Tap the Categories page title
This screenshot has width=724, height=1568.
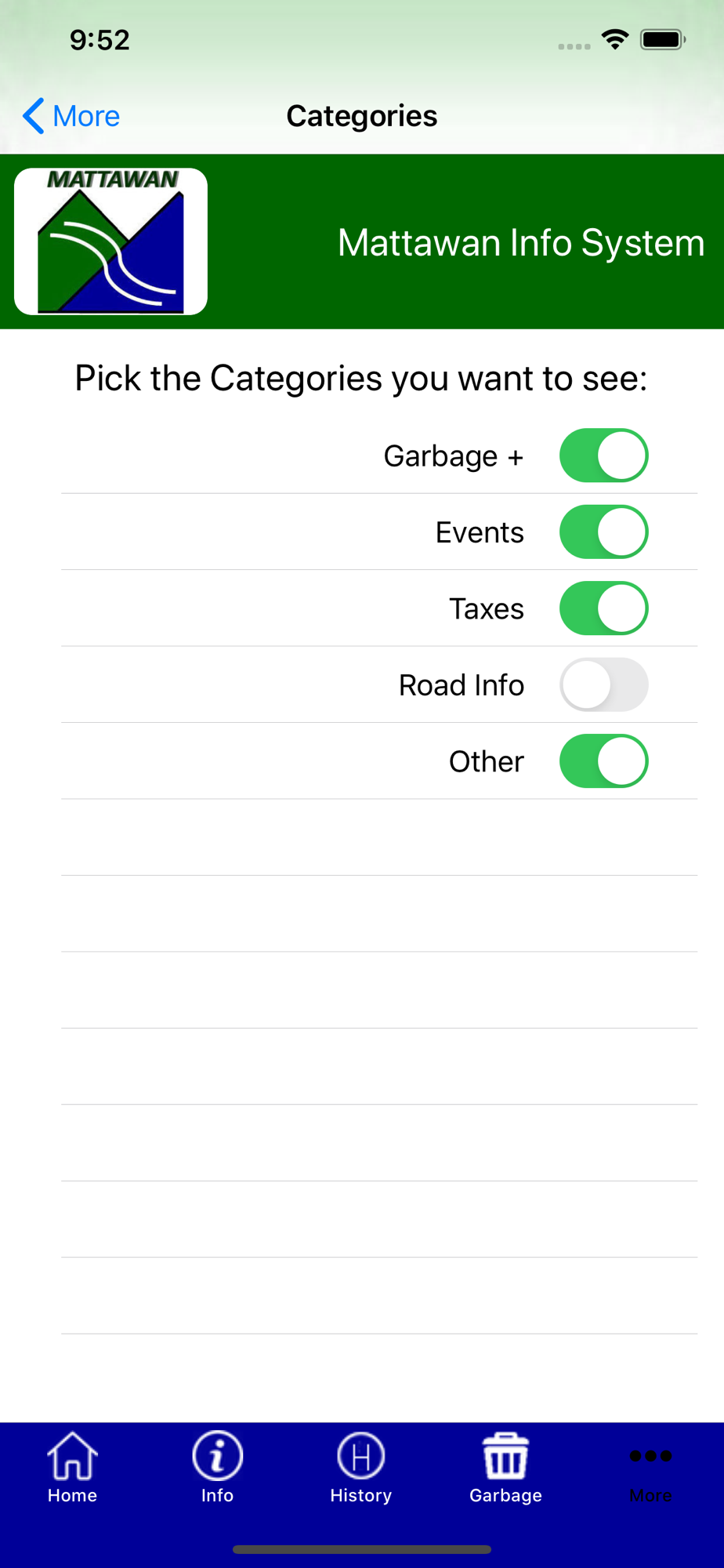[x=362, y=116]
